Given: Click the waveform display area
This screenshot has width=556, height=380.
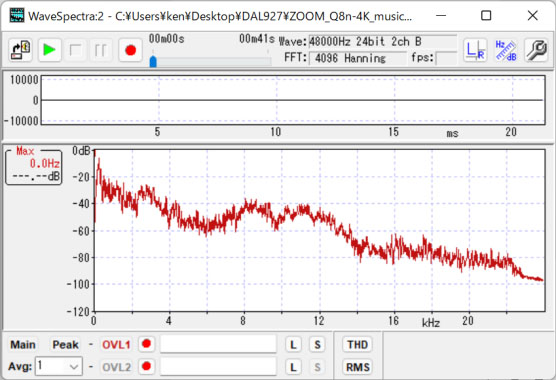Looking at the screenshot, I should point(293,100).
